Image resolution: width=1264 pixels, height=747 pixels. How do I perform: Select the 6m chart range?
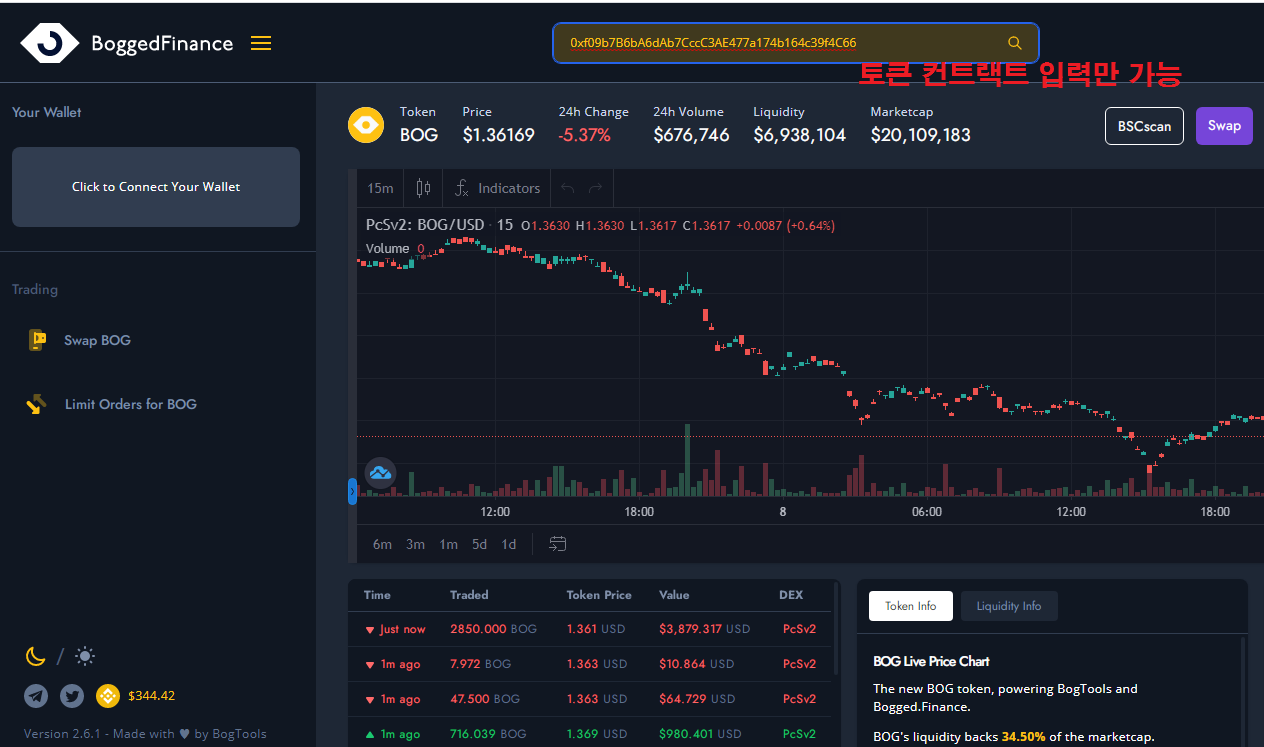(x=382, y=544)
